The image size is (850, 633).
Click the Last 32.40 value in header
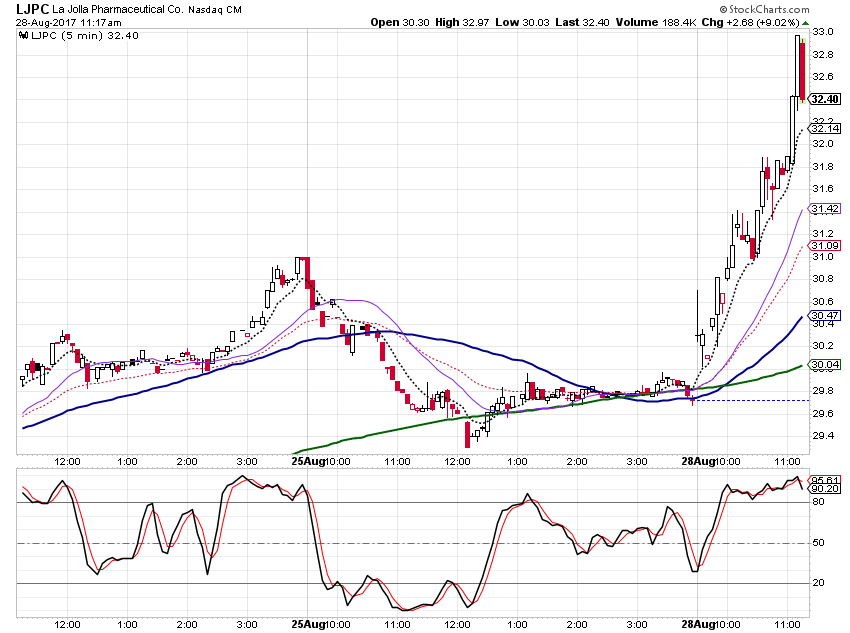(x=582, y=23)
